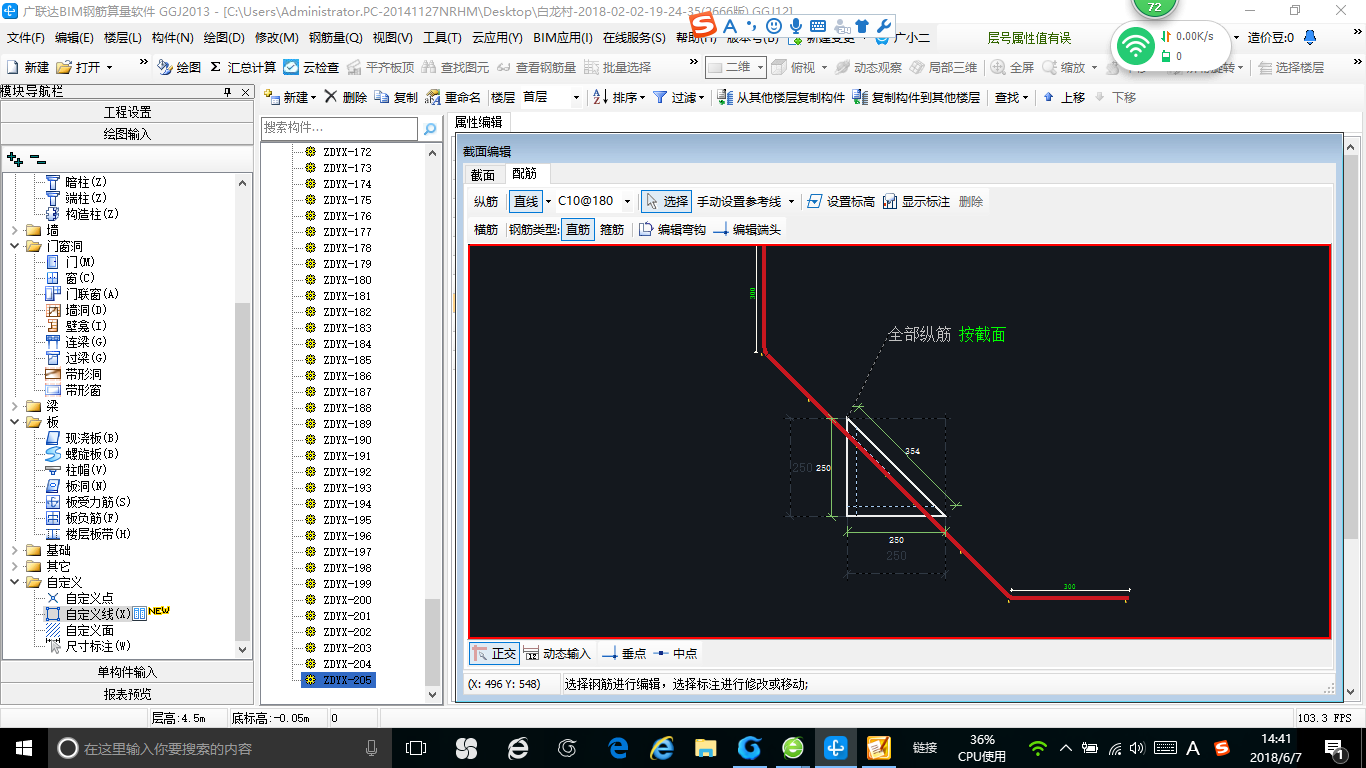Screen dimensions: 1366x768
Task: Click 复制 copy component icon
Action: (382, 97)
